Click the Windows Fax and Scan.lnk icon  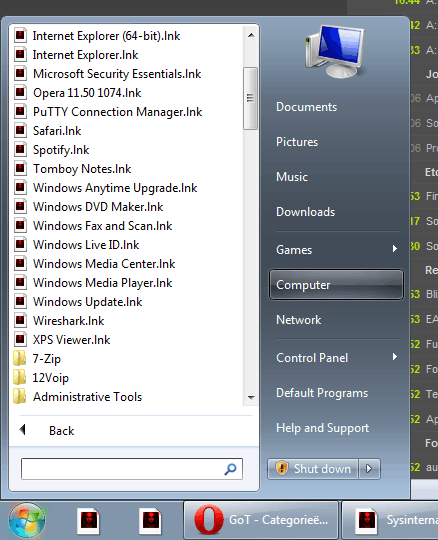point(20,226)
